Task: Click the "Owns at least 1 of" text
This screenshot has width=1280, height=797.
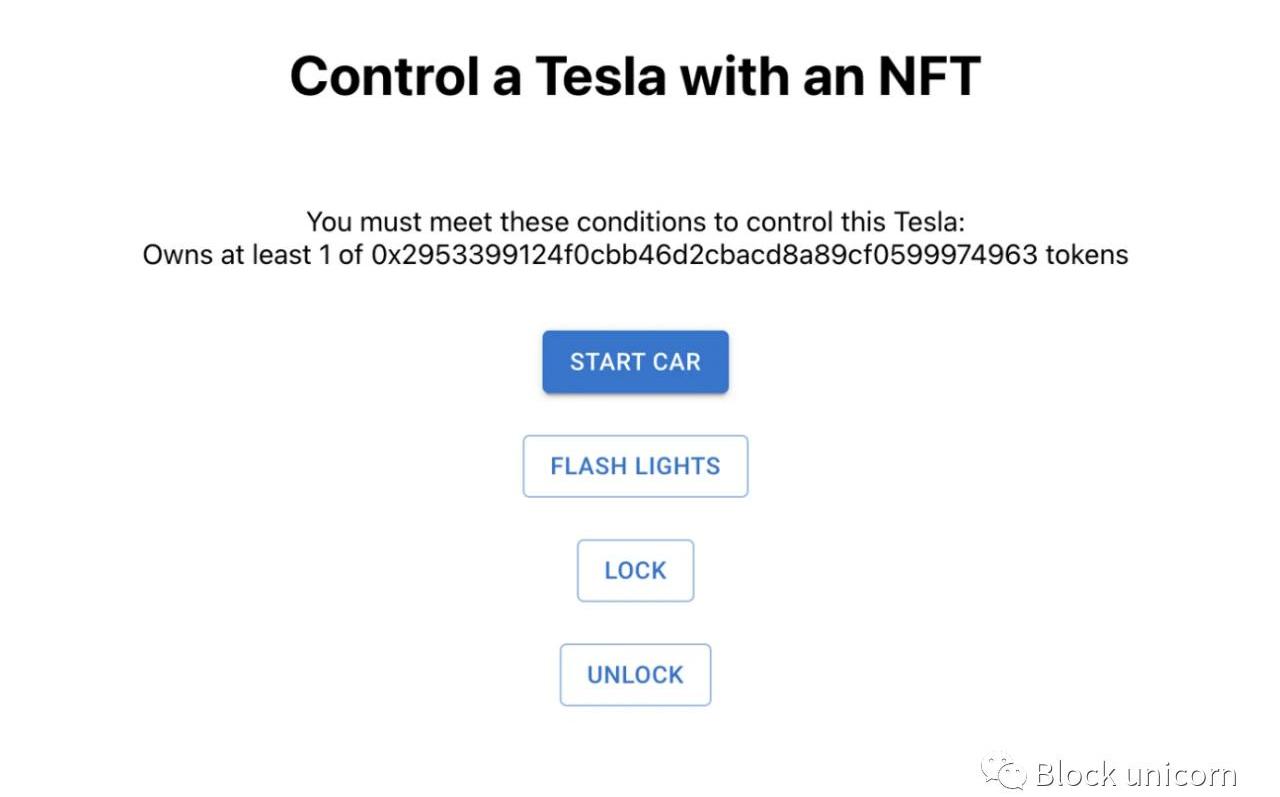Action: pos(253,255)
